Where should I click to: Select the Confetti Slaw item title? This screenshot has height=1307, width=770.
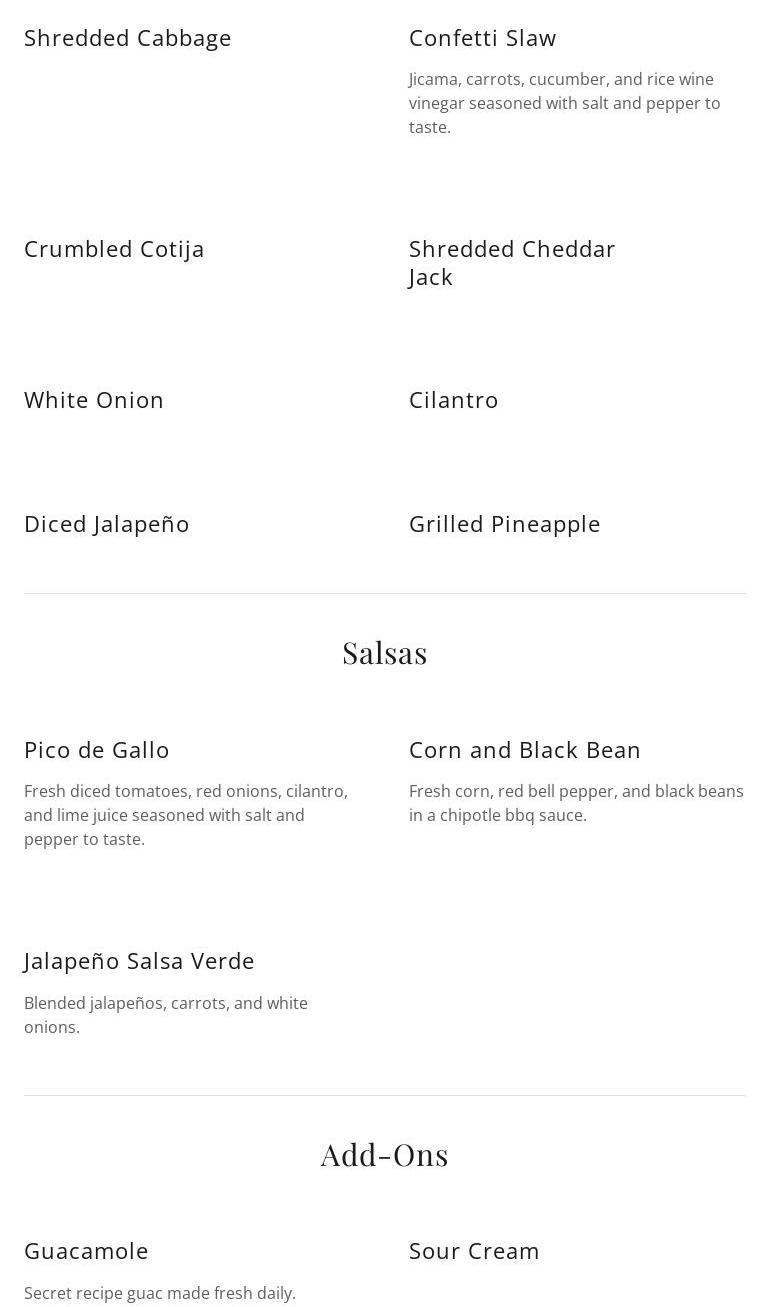coord(482,38)
